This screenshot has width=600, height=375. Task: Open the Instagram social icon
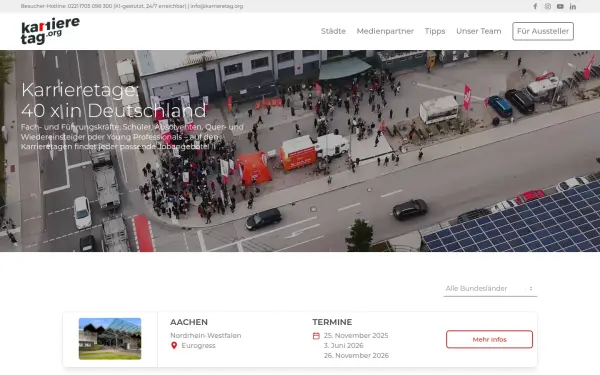[548, 6]
